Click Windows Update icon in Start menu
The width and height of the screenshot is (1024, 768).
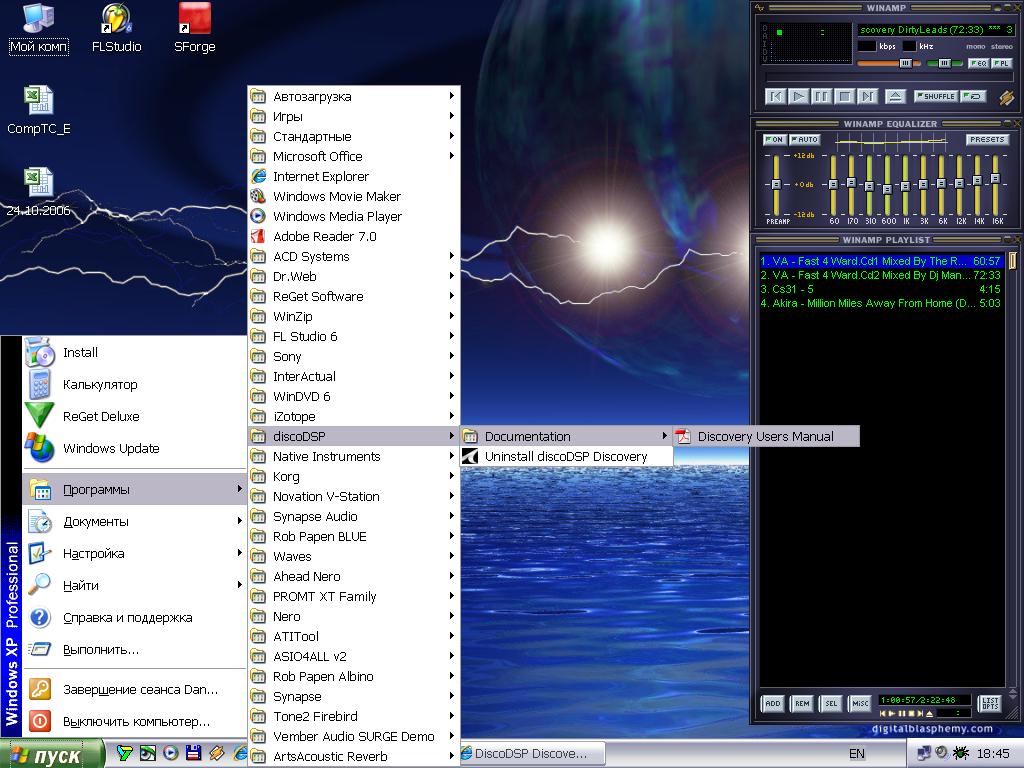pyautogui.click(x=40, y=448)
